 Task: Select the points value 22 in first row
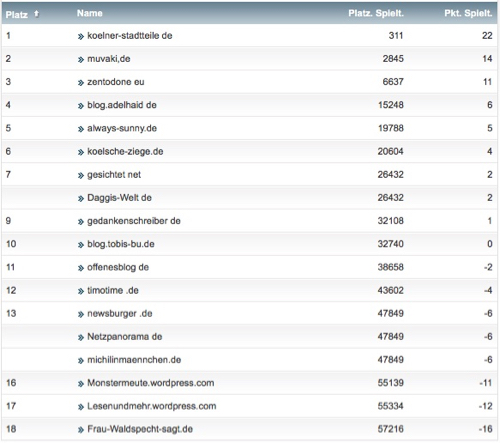pyautogui.click(x=487, y=36)
